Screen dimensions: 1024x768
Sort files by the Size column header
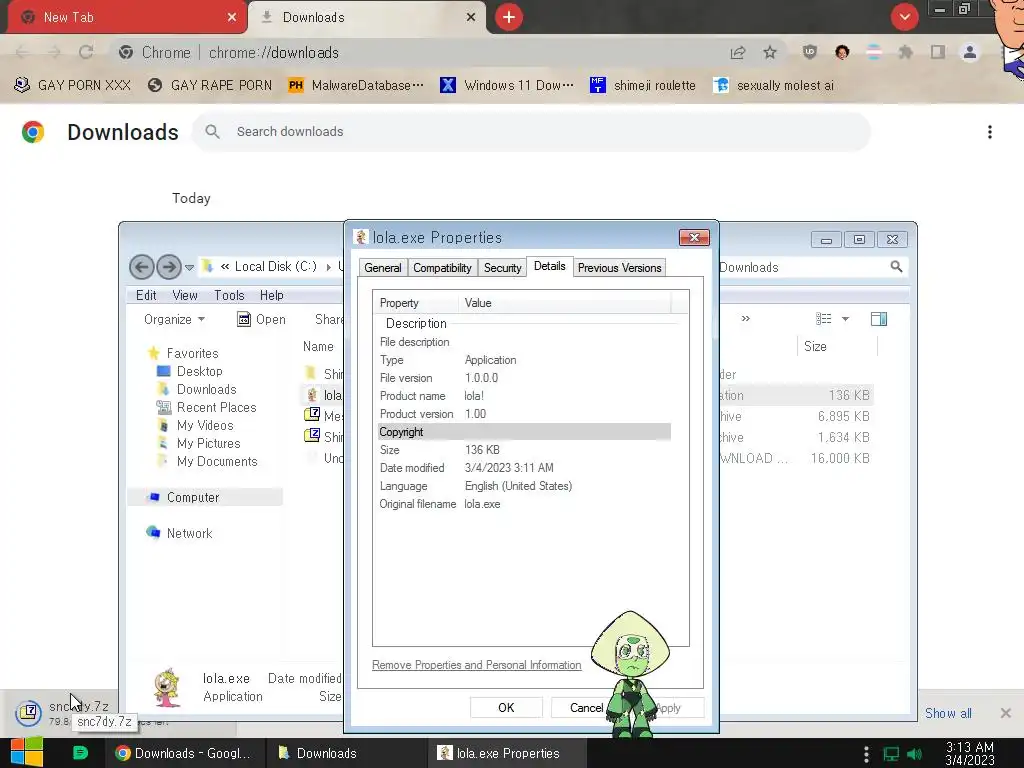pos(837,346)
